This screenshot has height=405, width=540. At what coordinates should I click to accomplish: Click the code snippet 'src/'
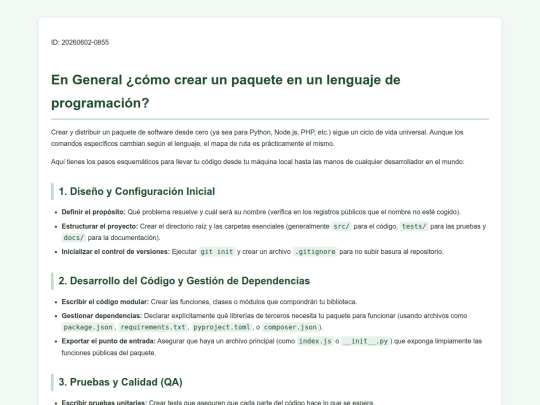click(x=342, y=227)
